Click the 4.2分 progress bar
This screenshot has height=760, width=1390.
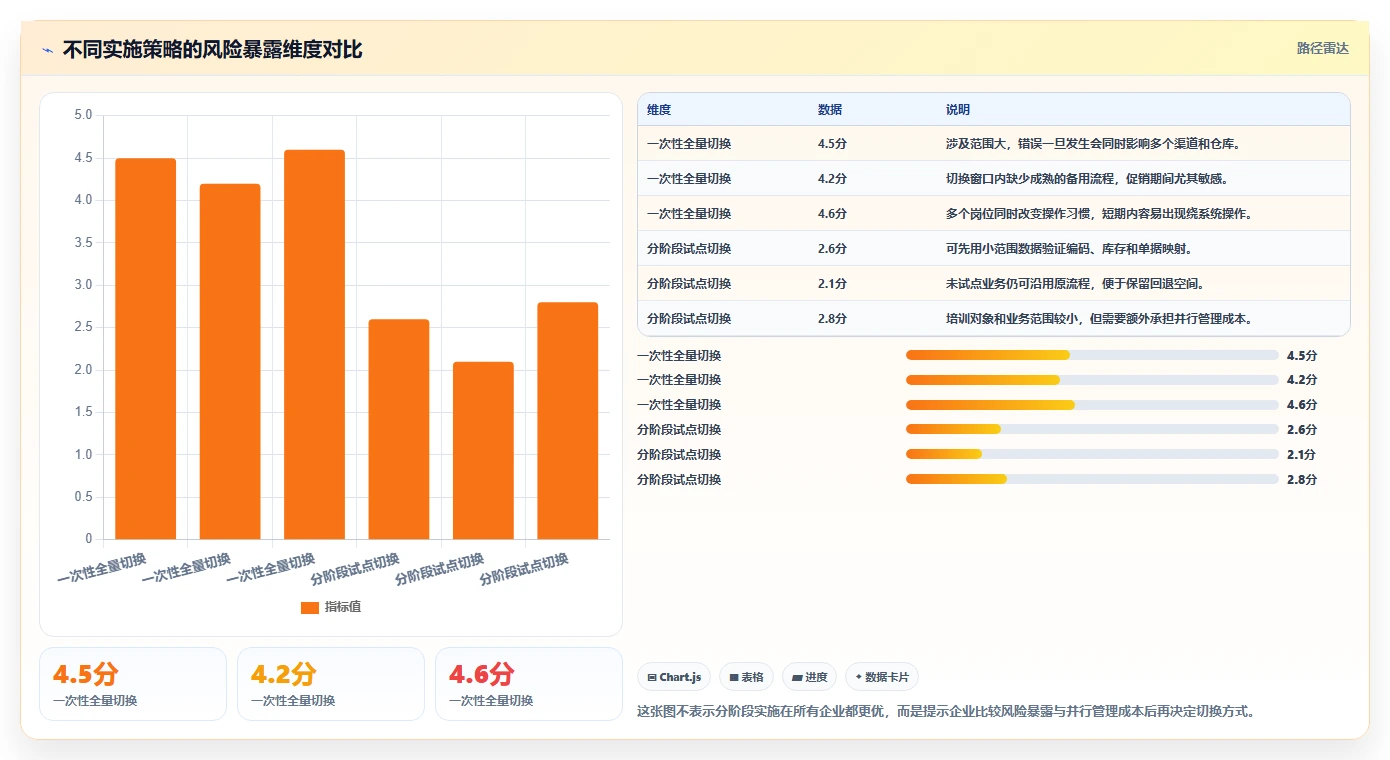click(x=1092, y=380)
